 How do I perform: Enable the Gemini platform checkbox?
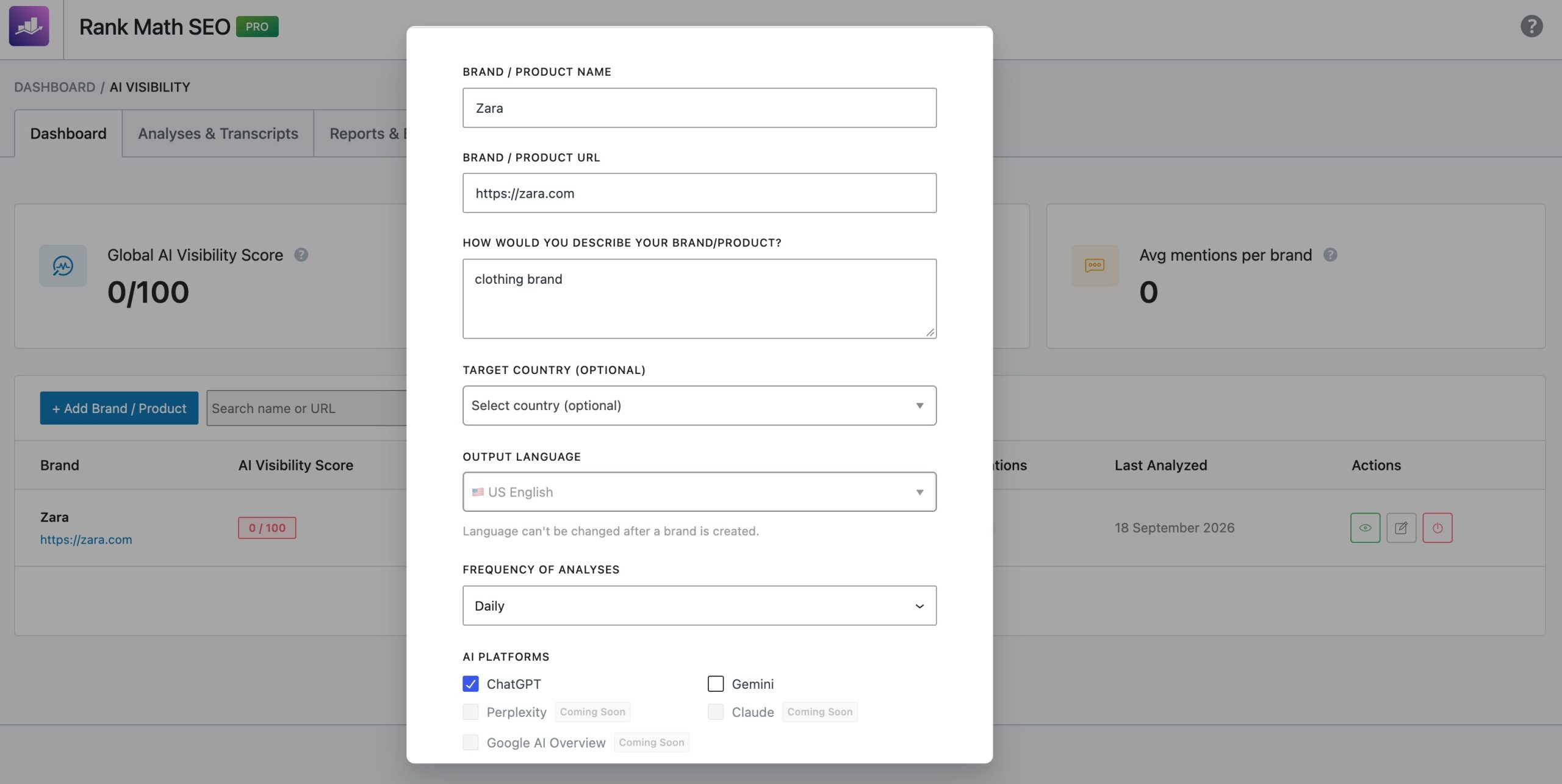click(716, 684)
